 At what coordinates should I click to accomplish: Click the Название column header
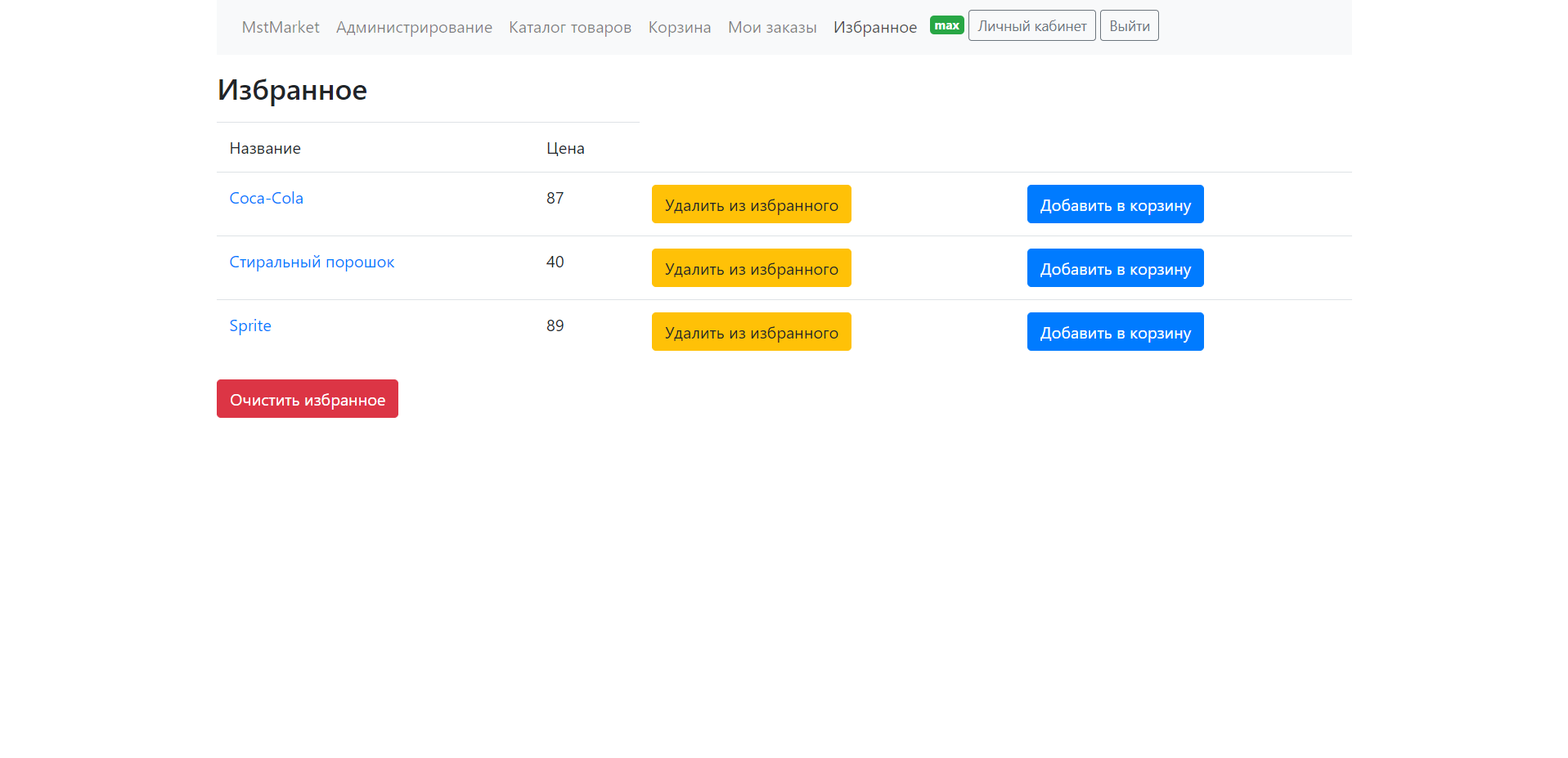coord(265,148)
